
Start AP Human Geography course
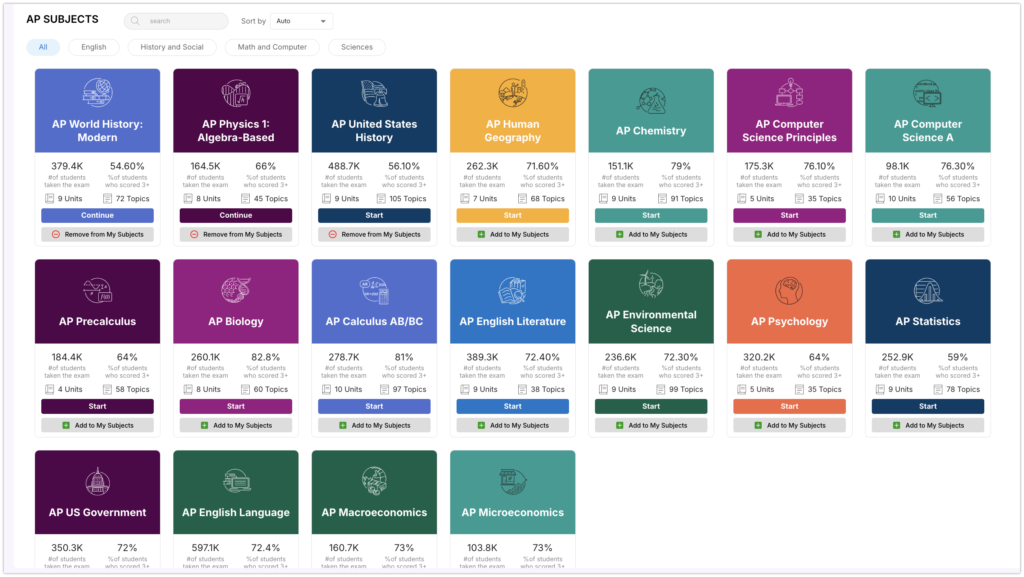[513, 215]
